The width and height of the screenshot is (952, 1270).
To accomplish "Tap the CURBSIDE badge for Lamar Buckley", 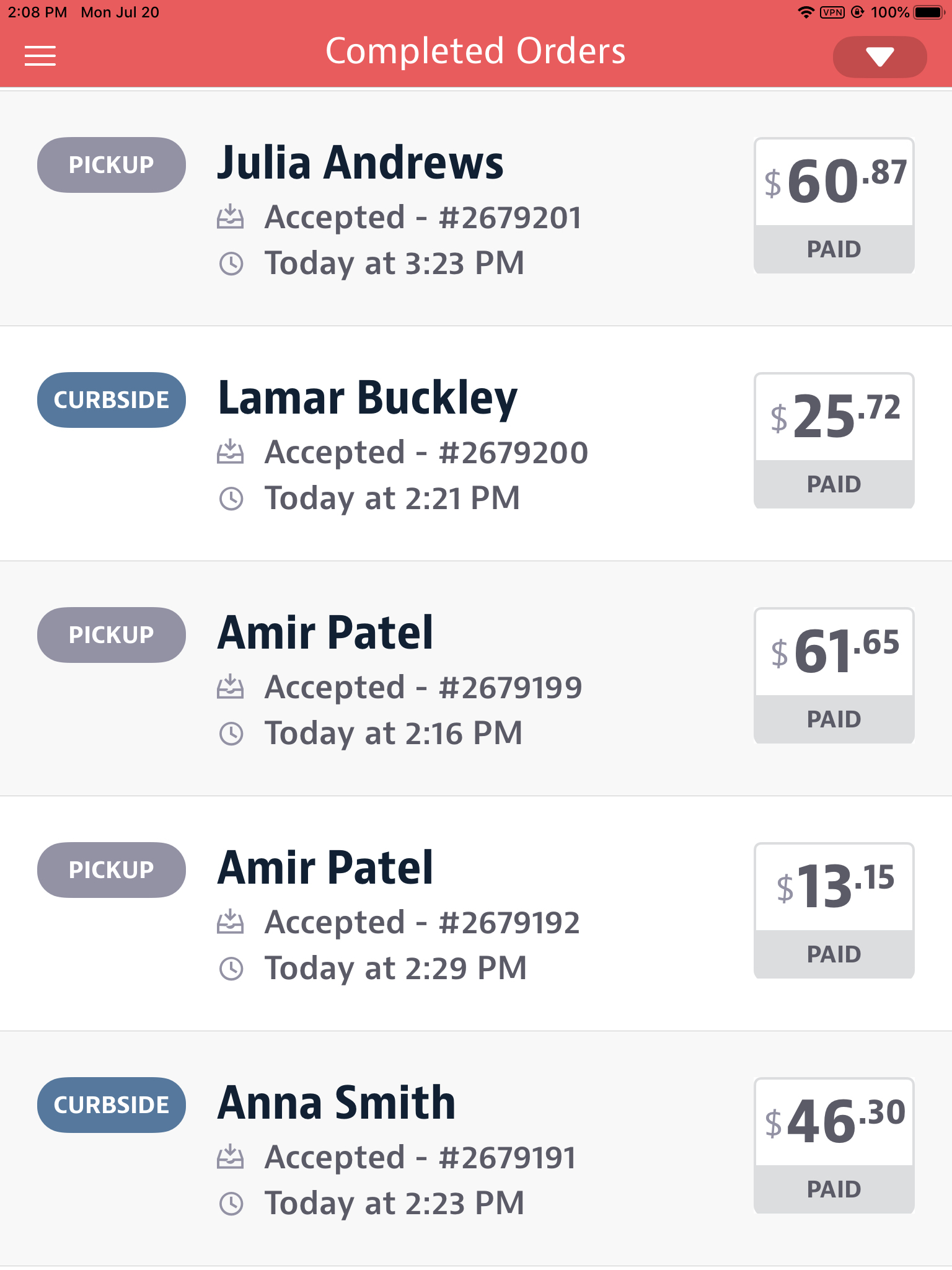I will (112, 400).
